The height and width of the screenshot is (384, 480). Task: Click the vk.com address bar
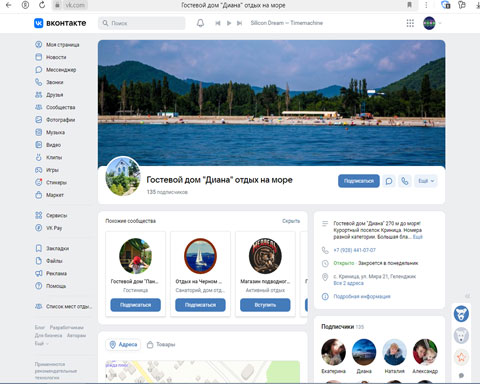pyautogui.click(x=74, y=5)
